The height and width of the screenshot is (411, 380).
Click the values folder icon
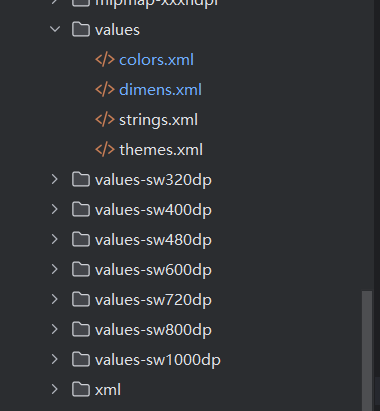pyautogui.click(x=81, y=30)
